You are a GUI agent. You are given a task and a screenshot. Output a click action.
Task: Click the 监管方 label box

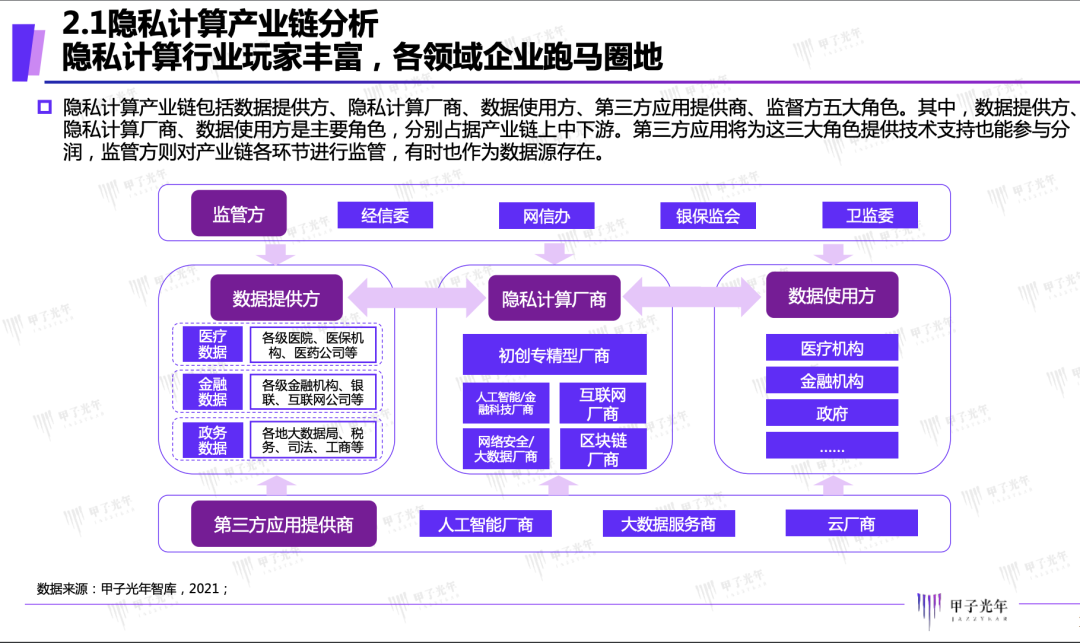238,213
